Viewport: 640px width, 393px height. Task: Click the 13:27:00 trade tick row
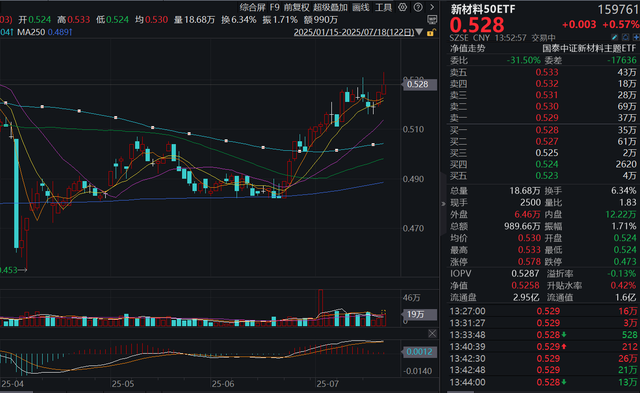[543, 311]
